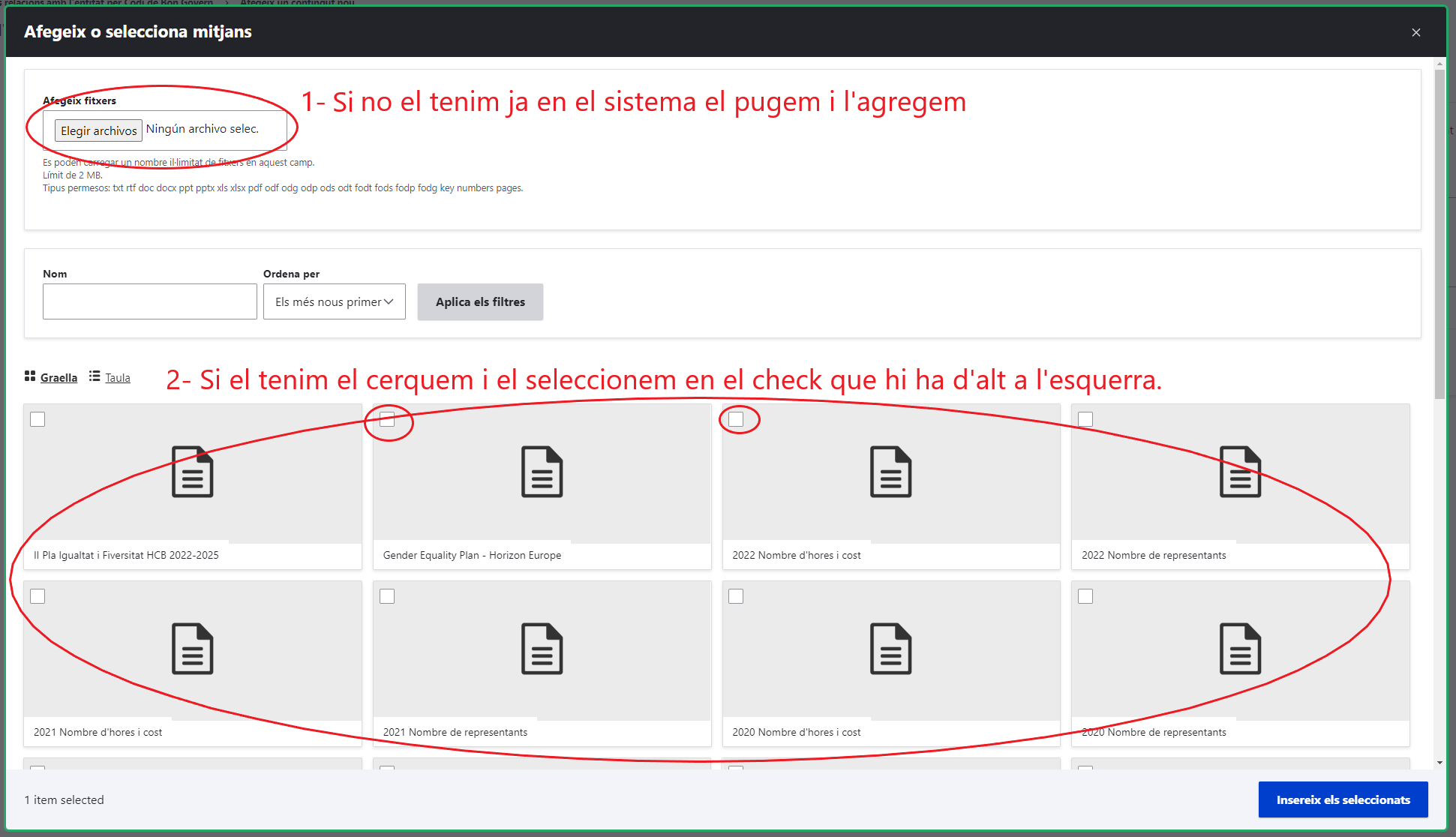
Task: Click the text 2020 Nombre d'hores i cost
Action: coord(797,732)
